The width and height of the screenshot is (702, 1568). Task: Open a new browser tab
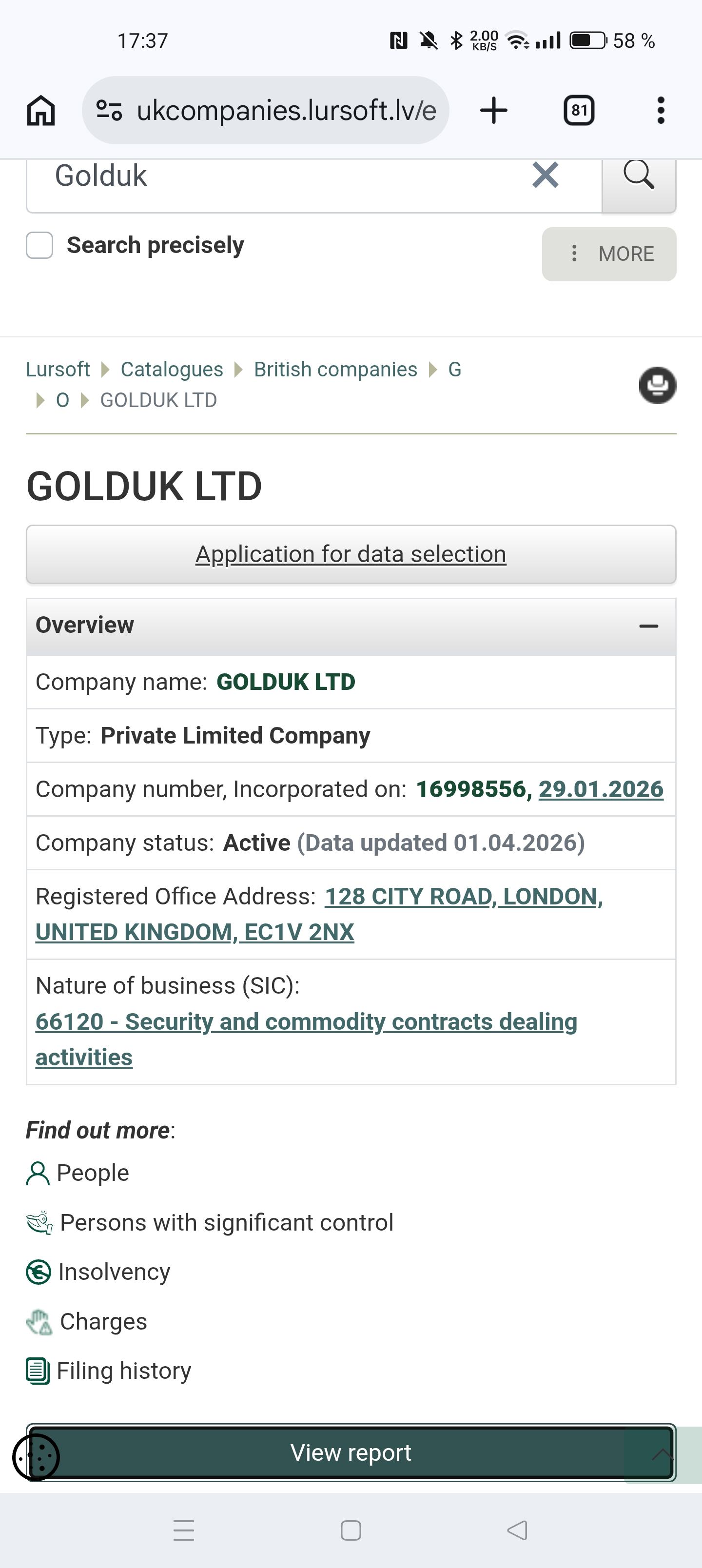[493, 111]
